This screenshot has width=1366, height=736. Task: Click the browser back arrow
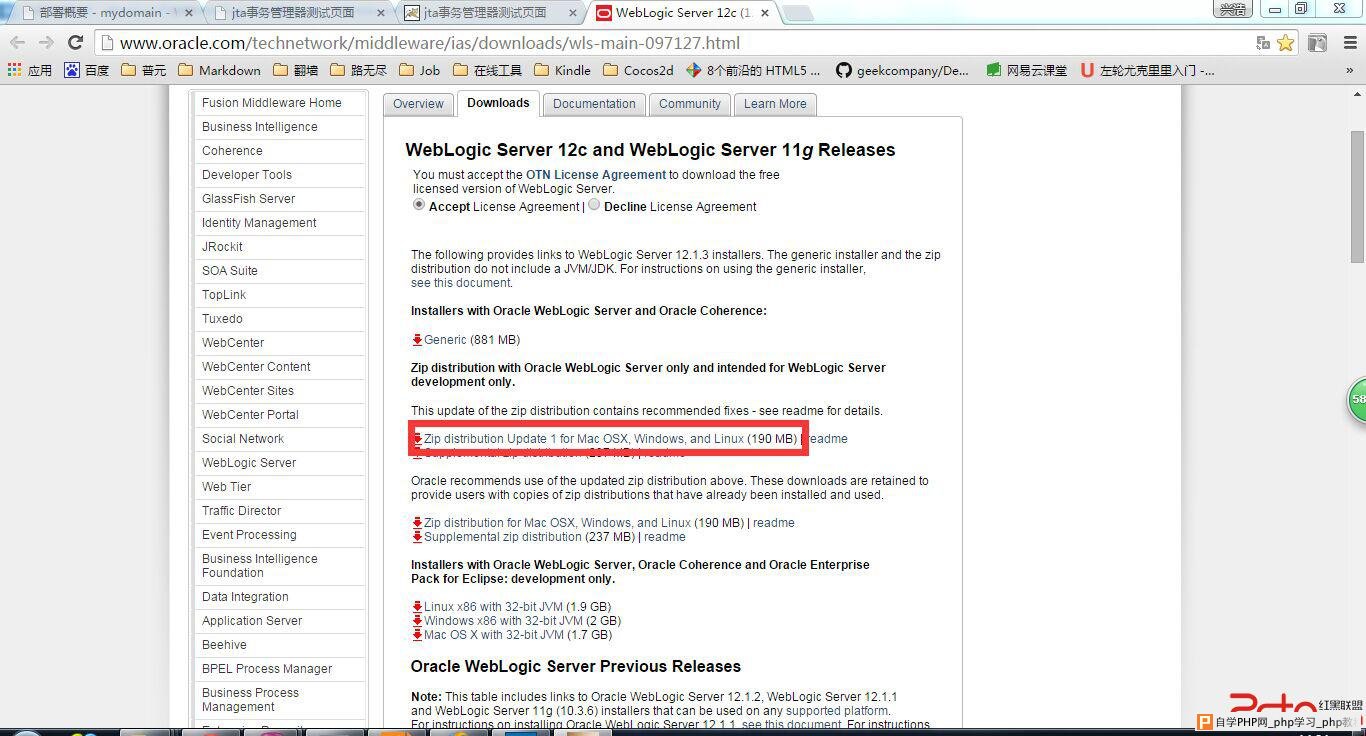pos(17,43)
